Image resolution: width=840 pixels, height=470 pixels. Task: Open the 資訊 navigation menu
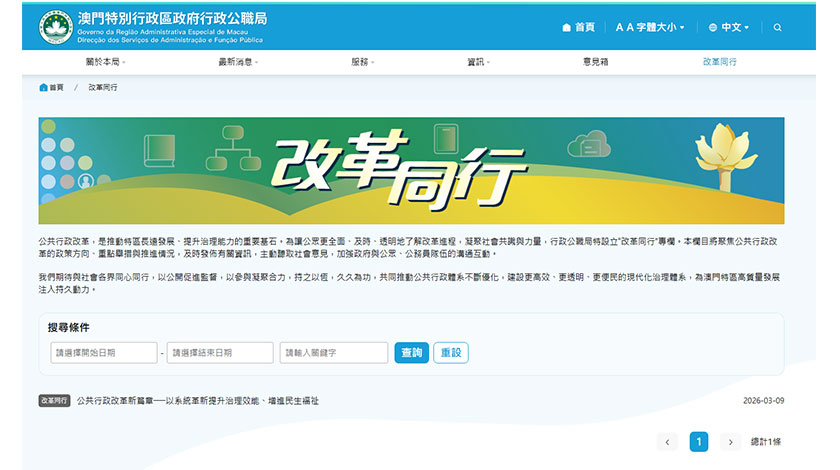[479, 62]
